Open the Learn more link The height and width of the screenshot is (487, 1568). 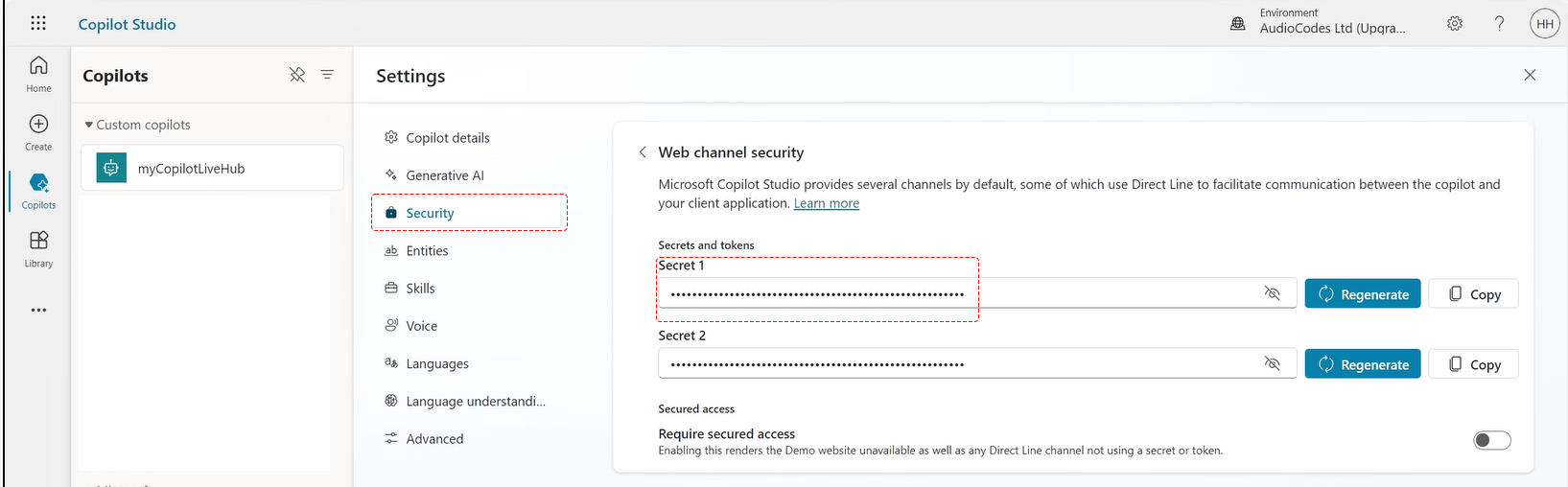coord(827,203)
